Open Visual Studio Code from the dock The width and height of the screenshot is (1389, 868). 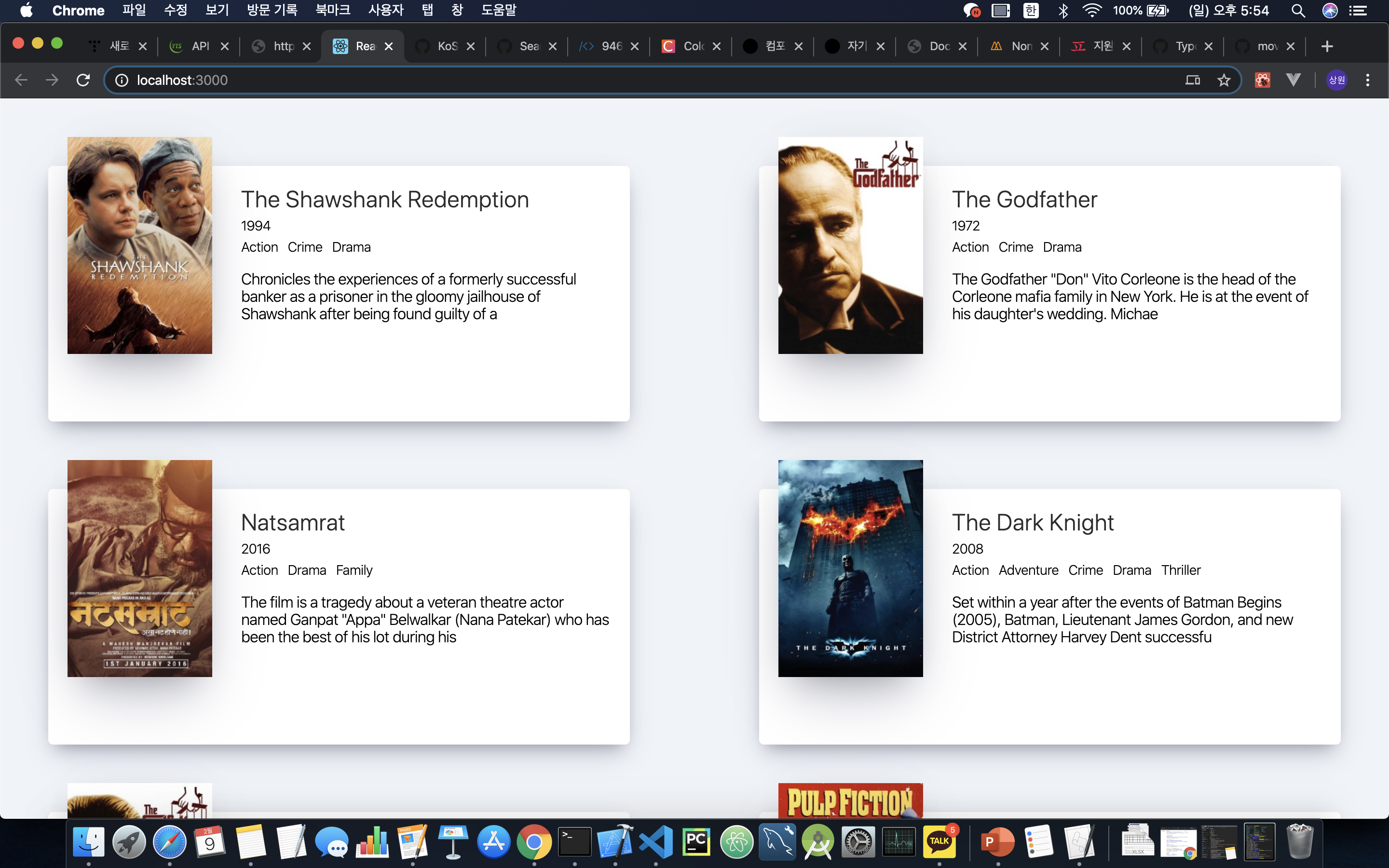(x=655, y=842)
